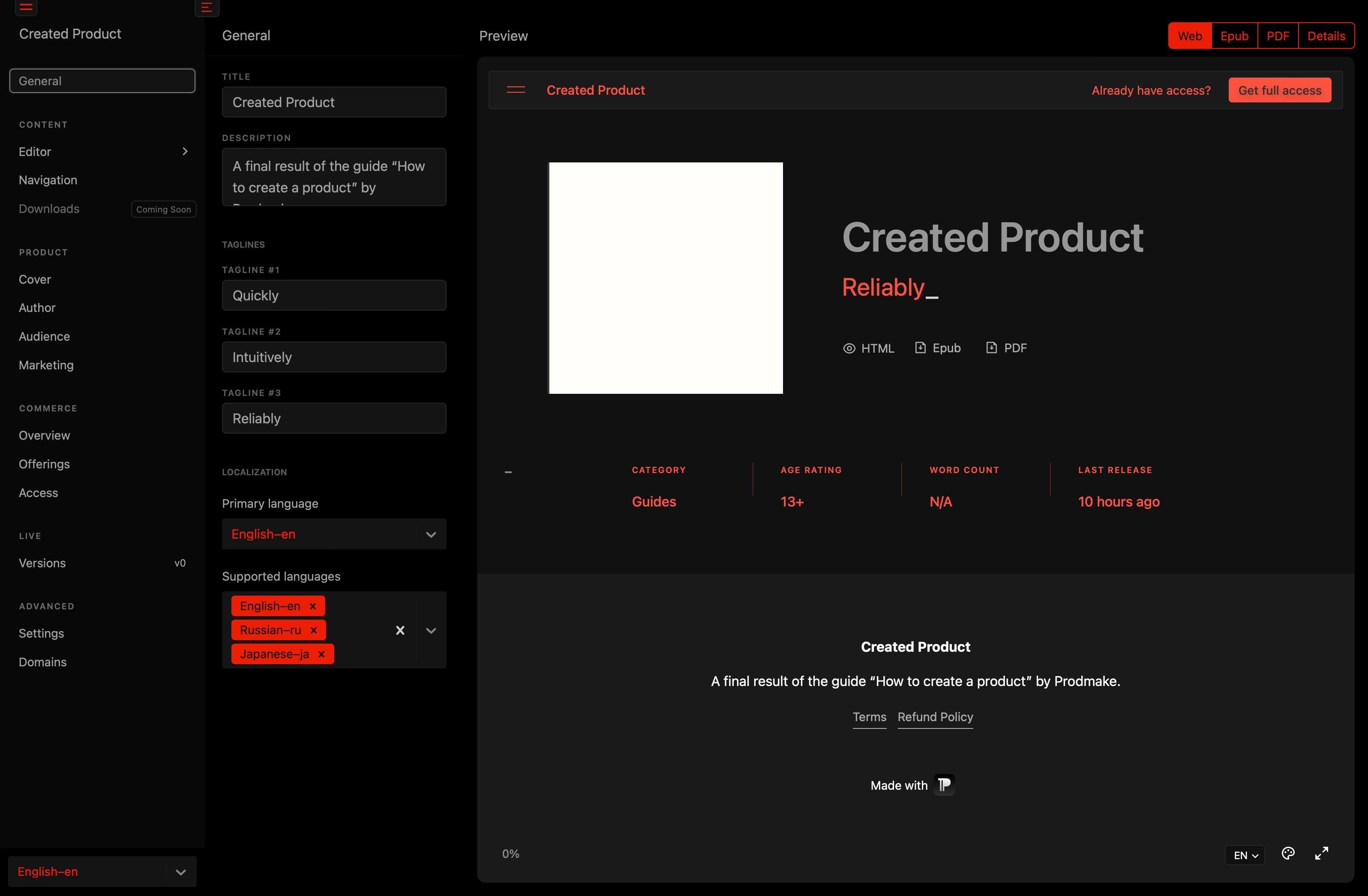The image size is (1368, 896).
Task: Switch preview to the Details tab
Action: [x=1326, y=36]
